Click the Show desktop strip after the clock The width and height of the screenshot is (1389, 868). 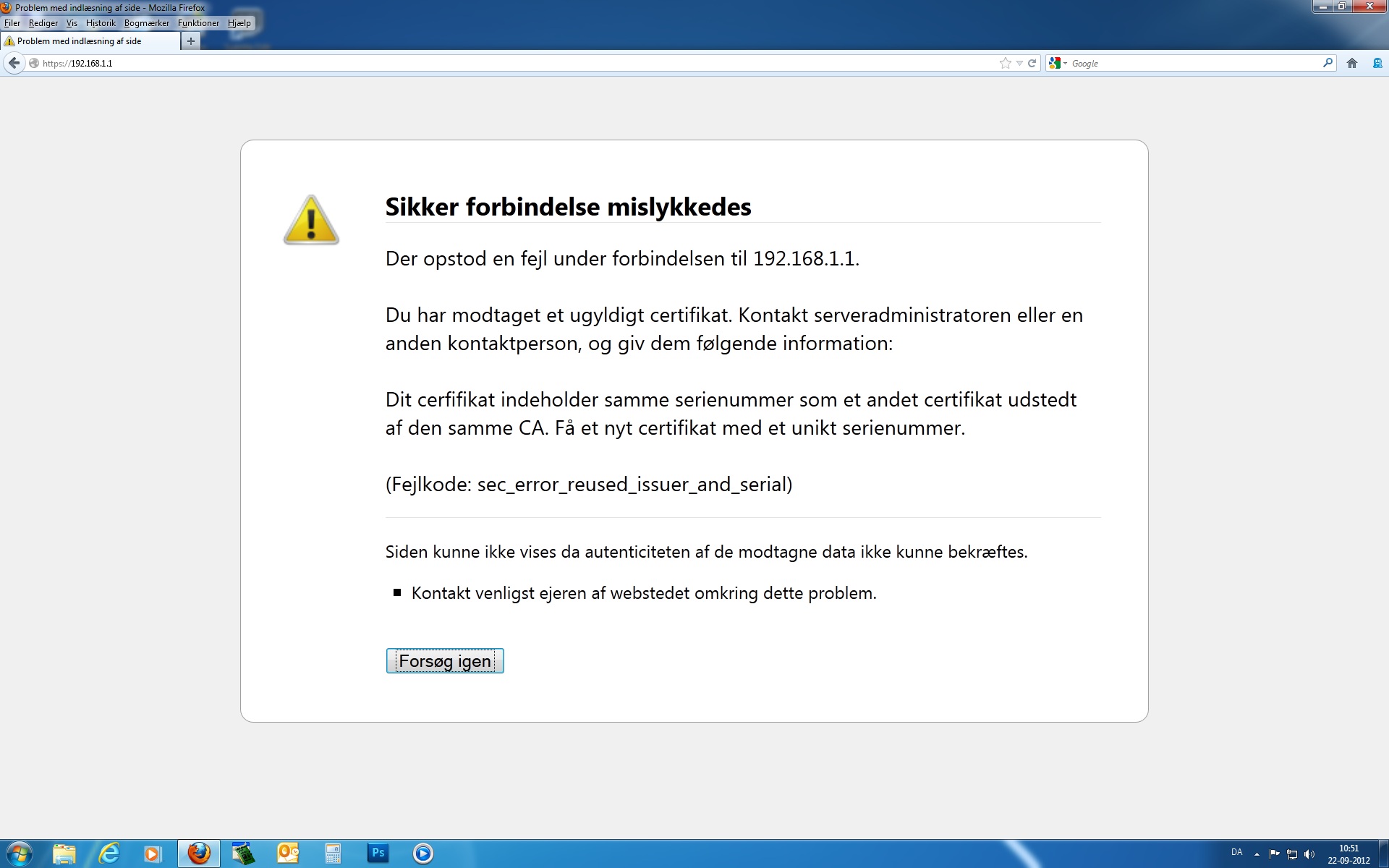coord(1383,854)
